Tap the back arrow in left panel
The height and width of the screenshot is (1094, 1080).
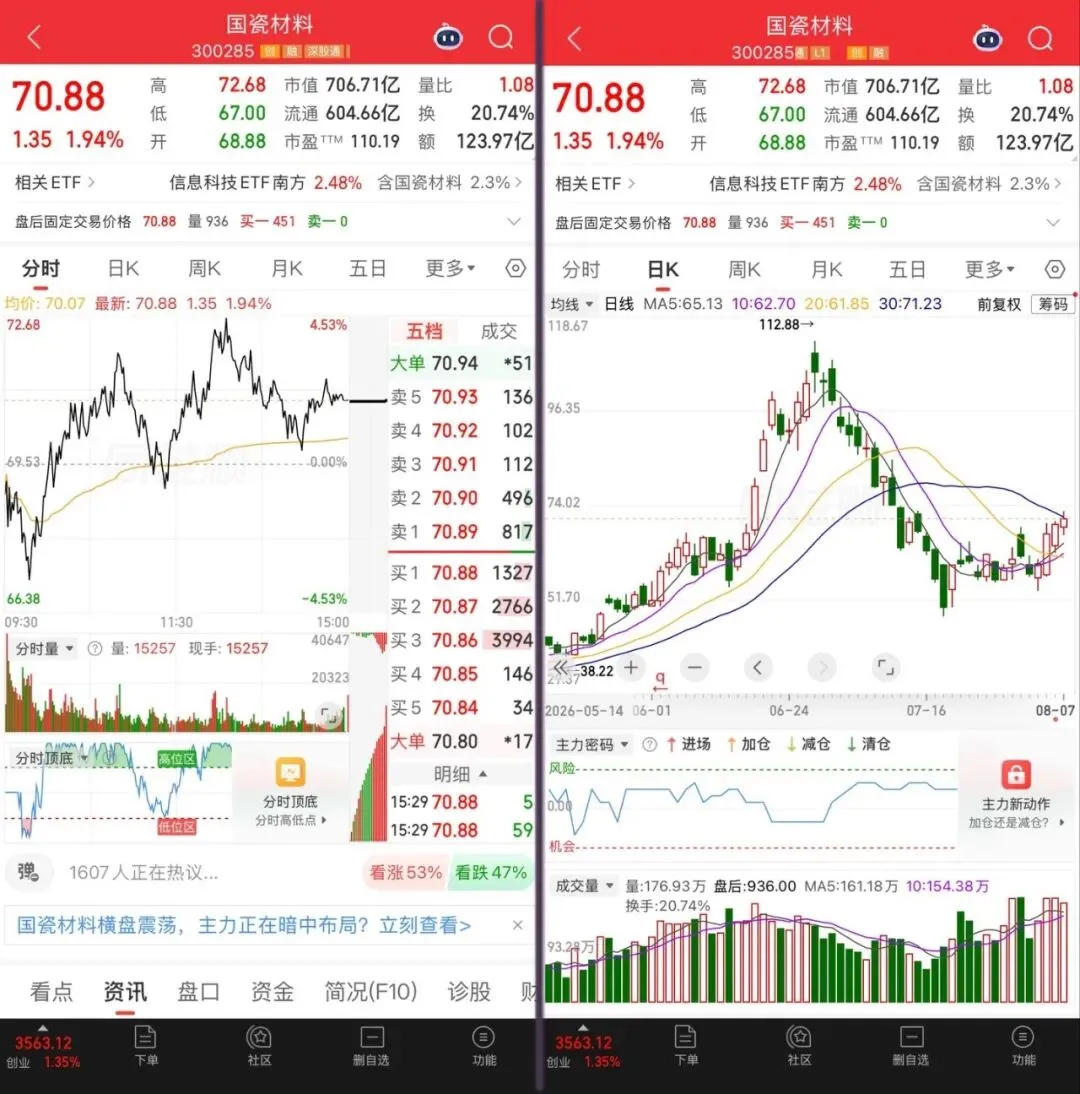pyautogui.click(x=33, y=37)
